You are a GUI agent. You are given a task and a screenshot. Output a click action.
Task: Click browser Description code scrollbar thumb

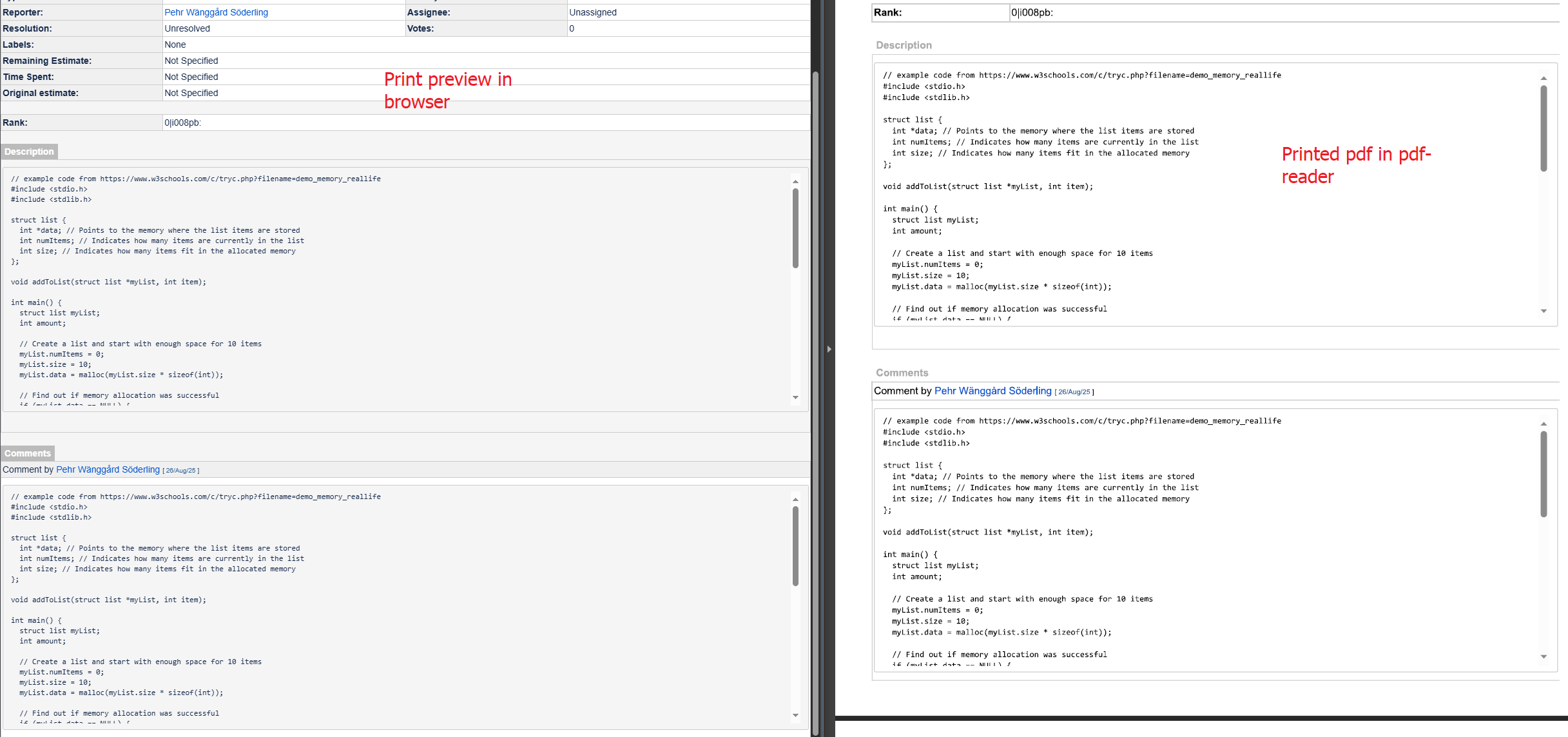[795, 228]
